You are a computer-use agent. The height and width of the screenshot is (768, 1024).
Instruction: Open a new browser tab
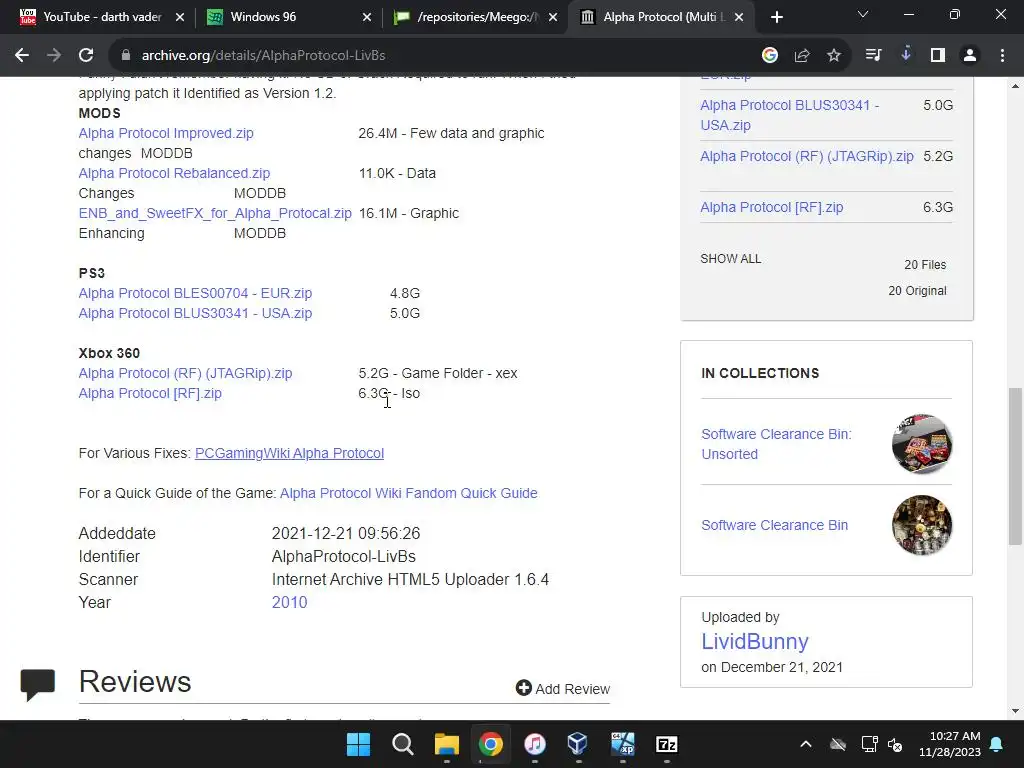[776, 17]
